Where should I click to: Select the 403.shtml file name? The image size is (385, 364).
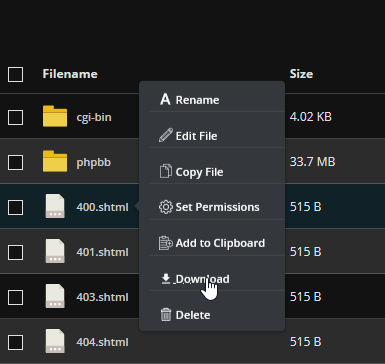(102, 297)
